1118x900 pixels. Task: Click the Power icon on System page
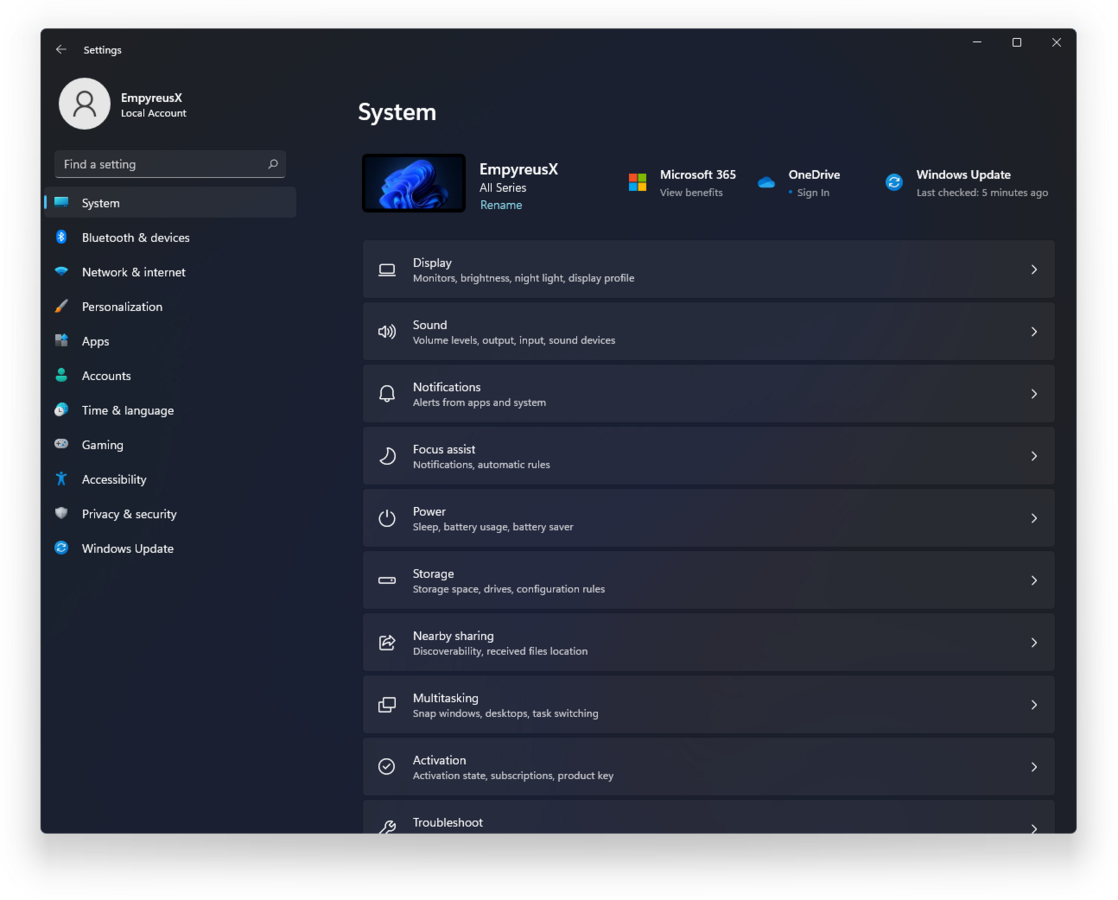point(387,518)
